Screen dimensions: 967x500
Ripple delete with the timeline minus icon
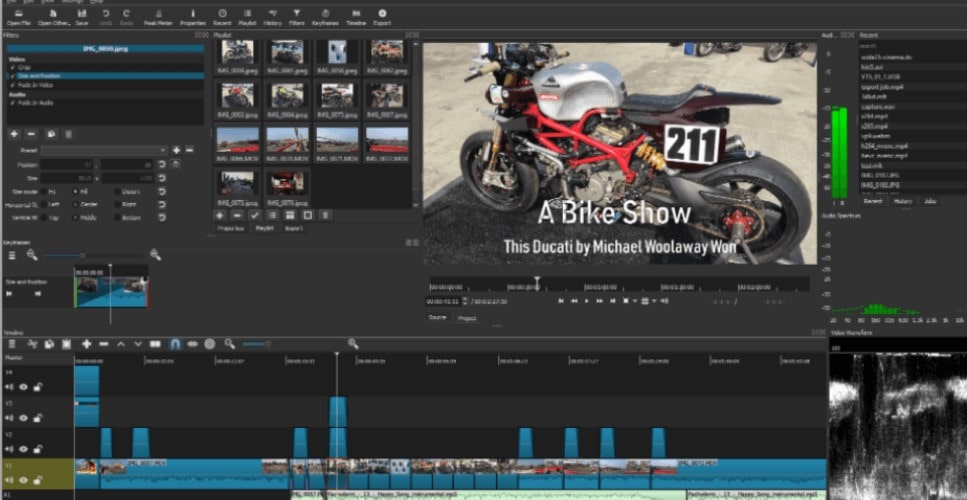point(104,344)
